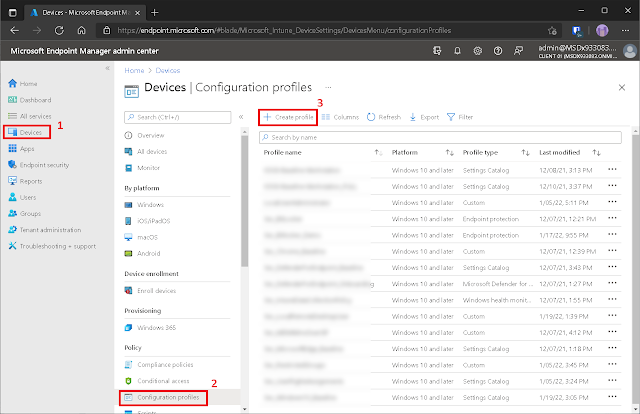Select Configuration profiles under Policy
The image size is (640, 414).
[x=163, y=397]
